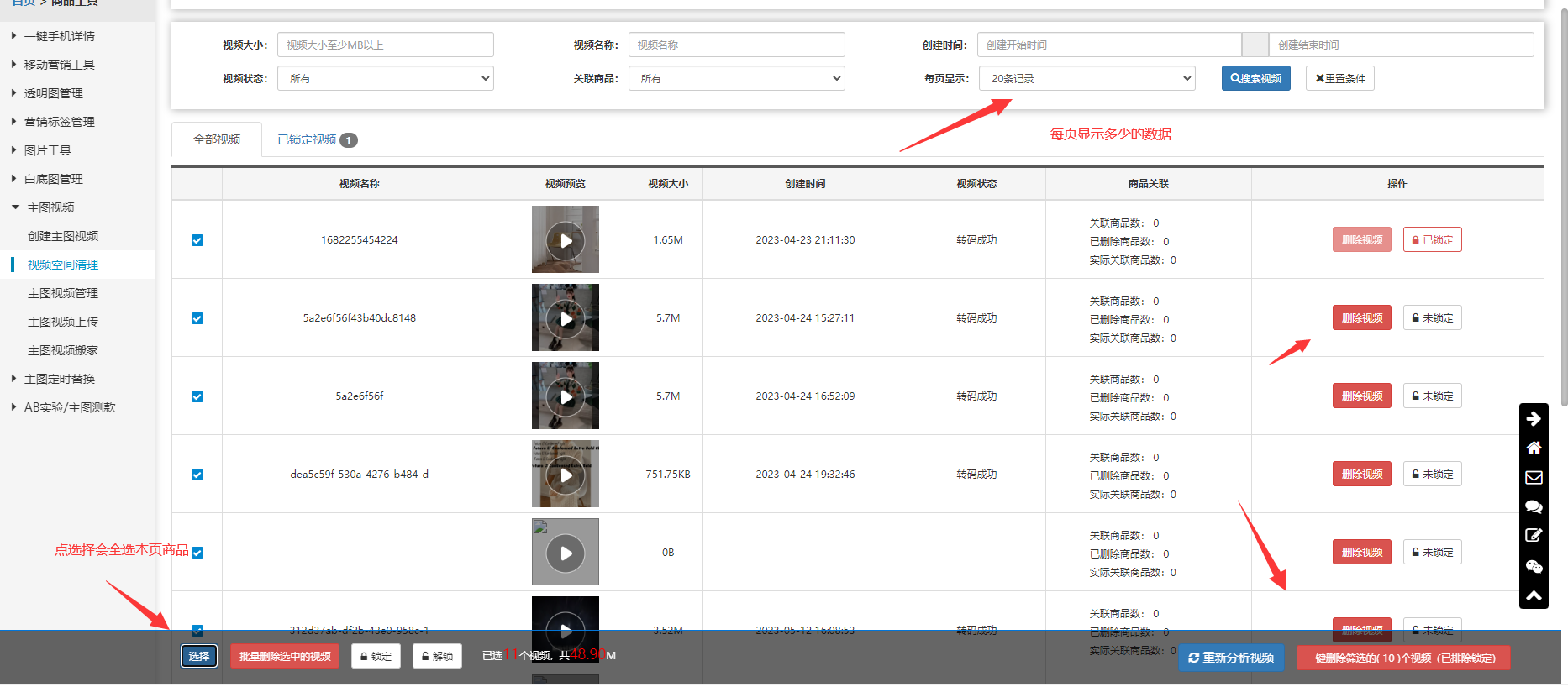The height and width of the screenshot is (687, 1568).
Task: Open the chat bubbles icon
Action: (x=1534, y=506)
